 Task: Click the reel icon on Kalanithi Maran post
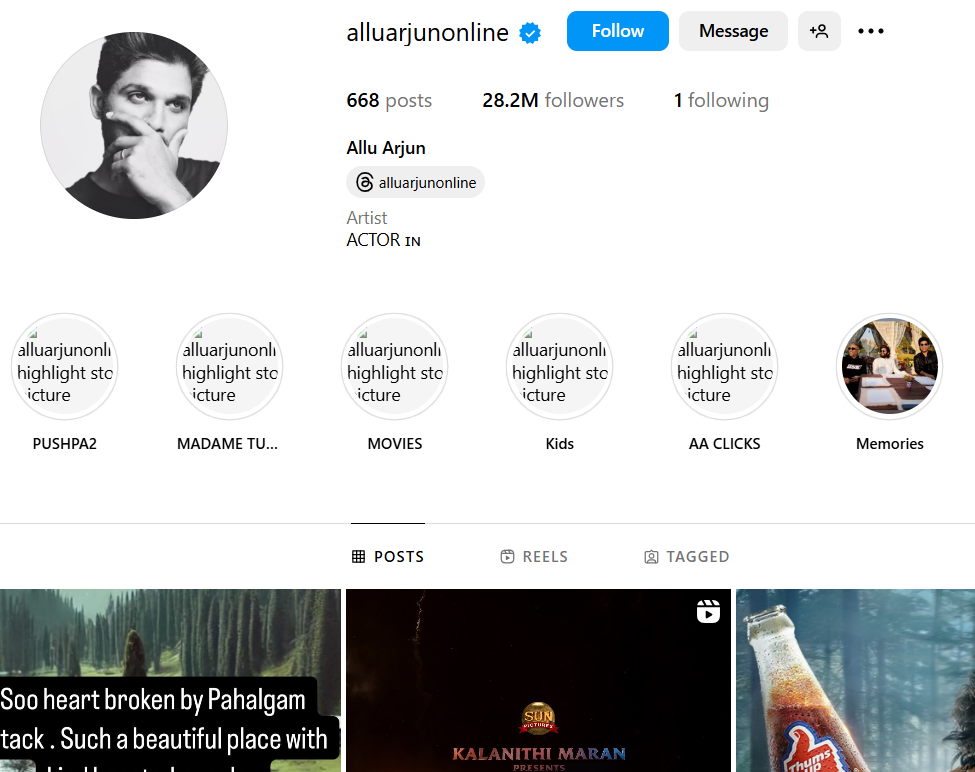coord(708,611)
